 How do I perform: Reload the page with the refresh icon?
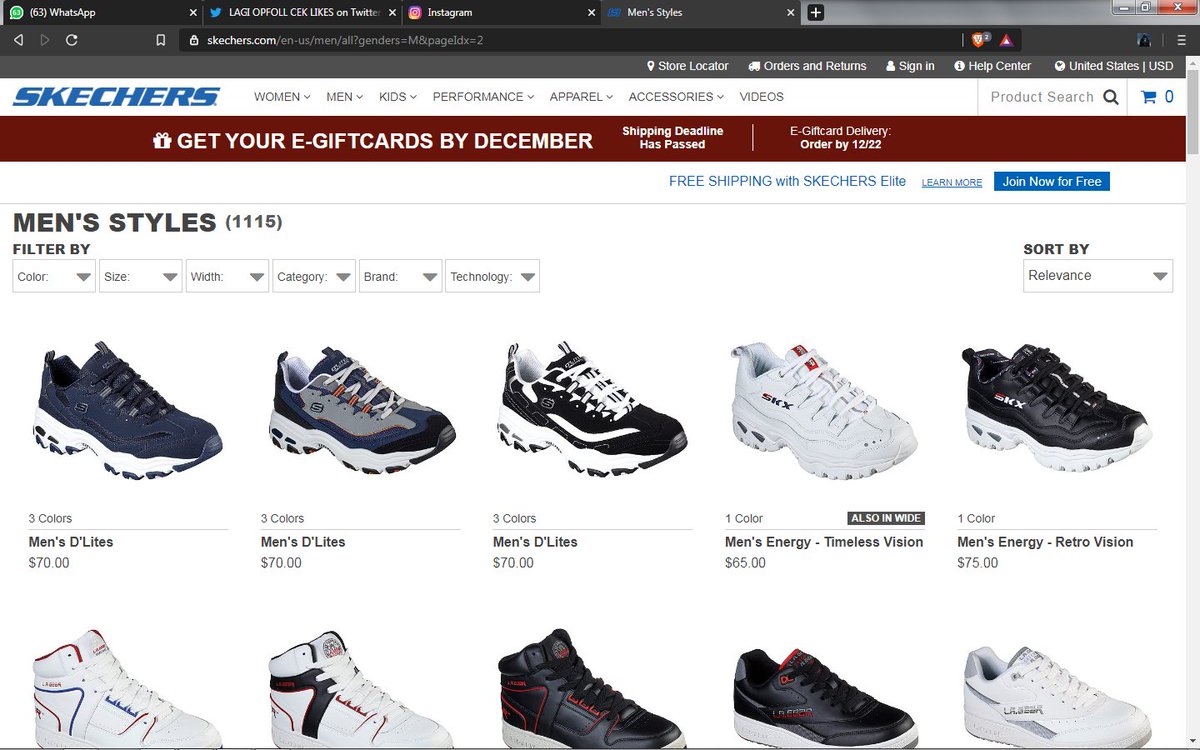click(71, 40)
